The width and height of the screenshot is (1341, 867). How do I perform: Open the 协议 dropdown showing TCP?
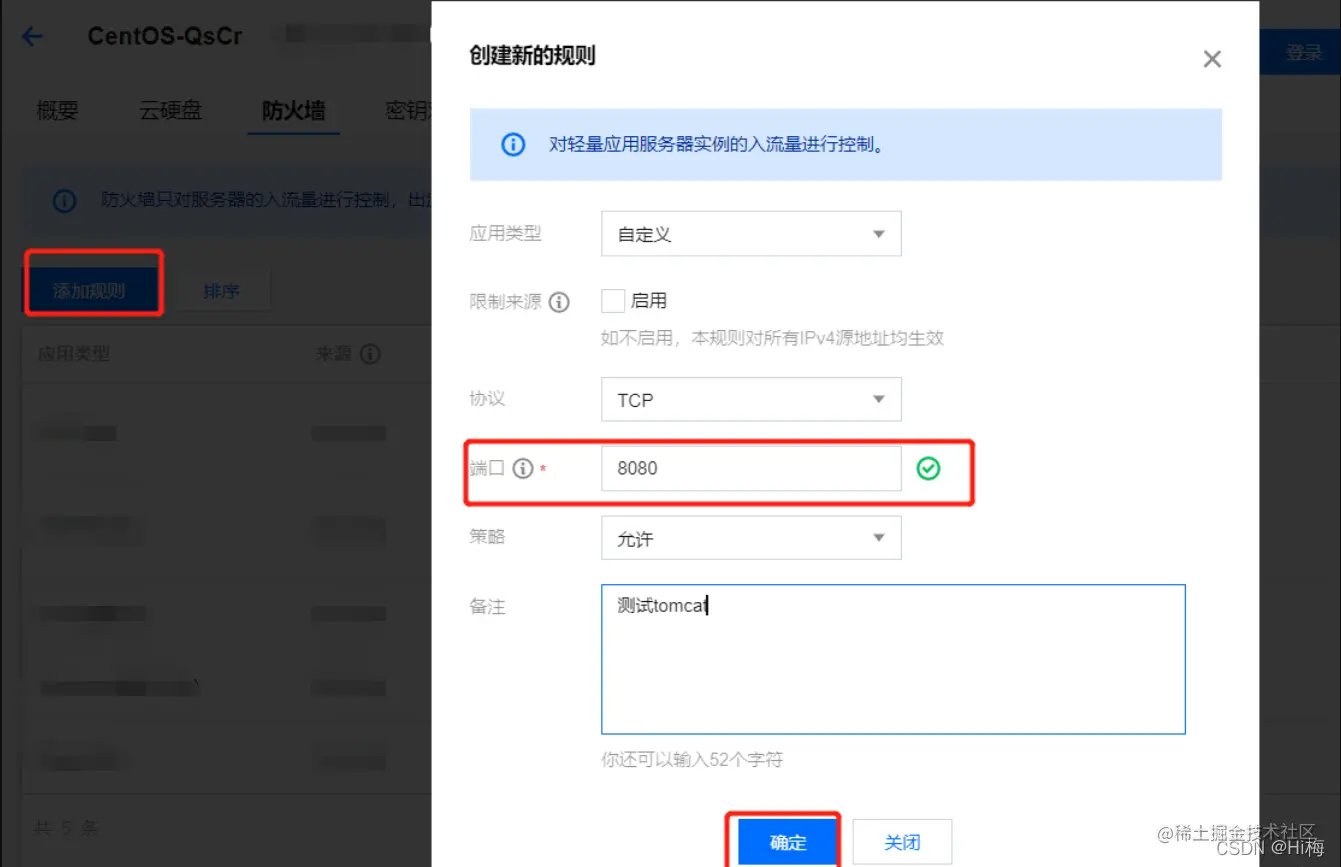[751, 399]
